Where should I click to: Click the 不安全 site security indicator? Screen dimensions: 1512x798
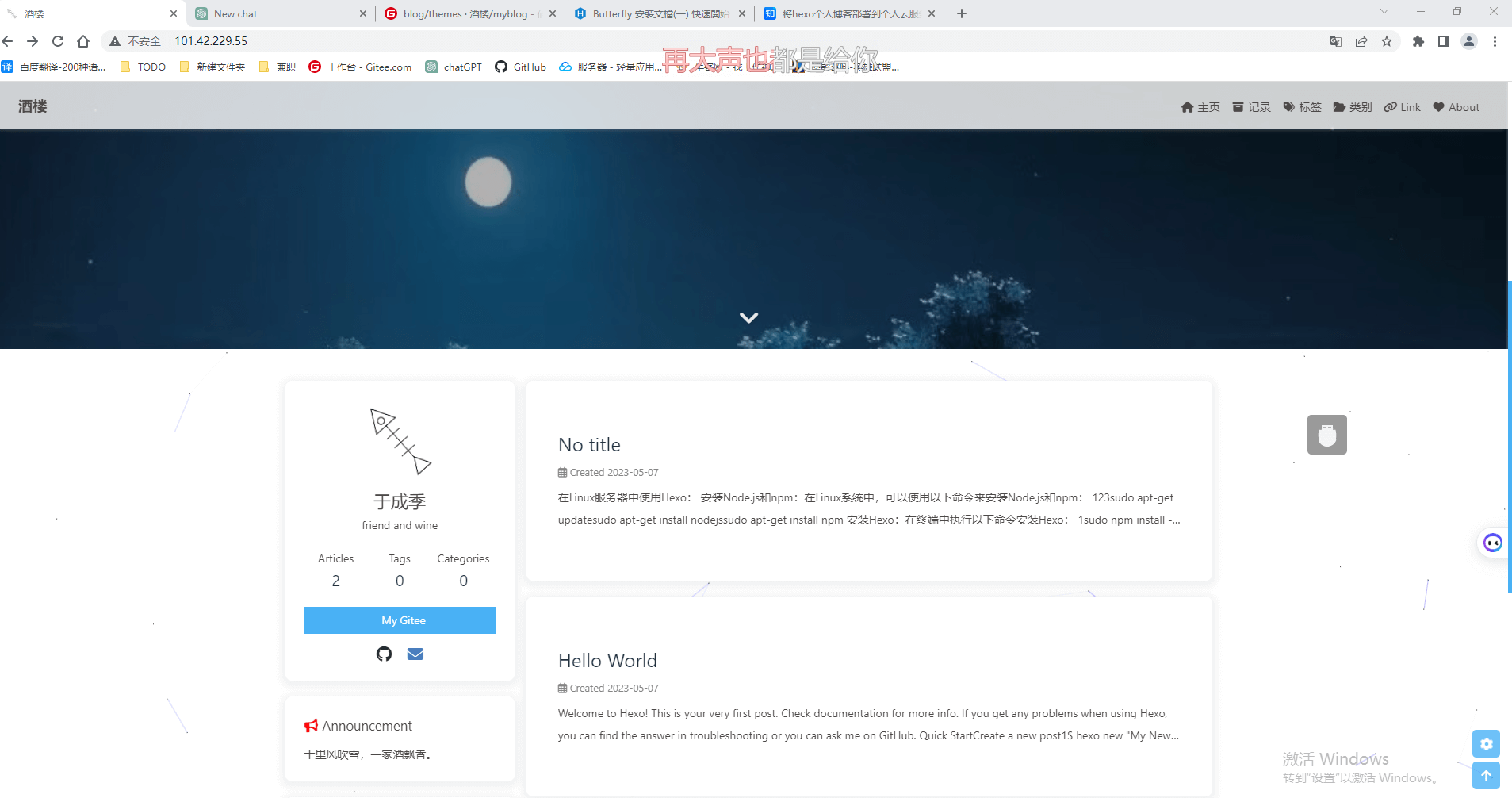point(136,41)
